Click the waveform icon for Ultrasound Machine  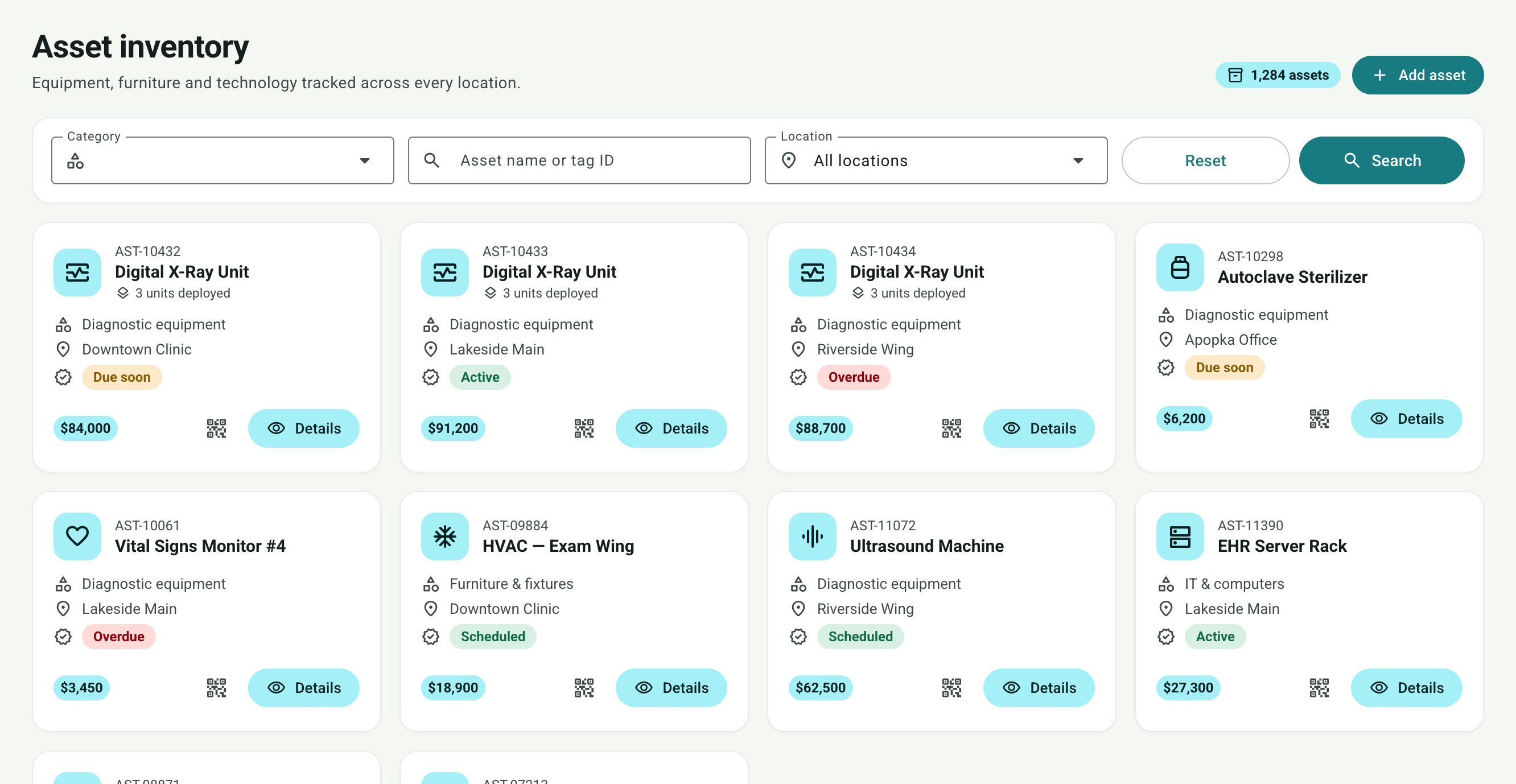(x=812, y=536)
